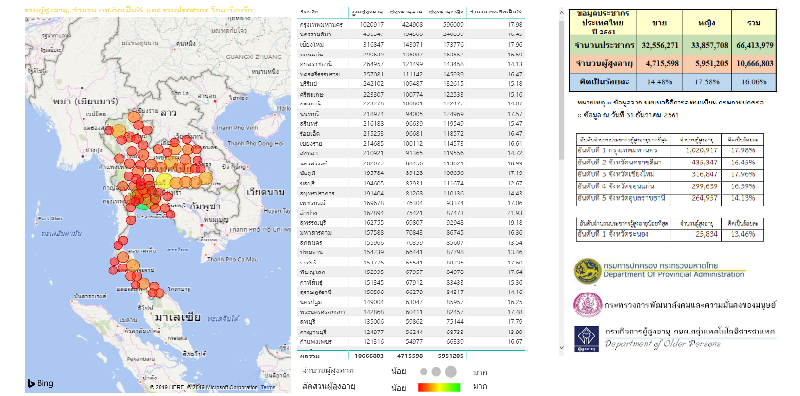Click '16.06%' in the population summary table
This screenshot has height=396, width=800.
pyautogui.click(x=755, y=82)
